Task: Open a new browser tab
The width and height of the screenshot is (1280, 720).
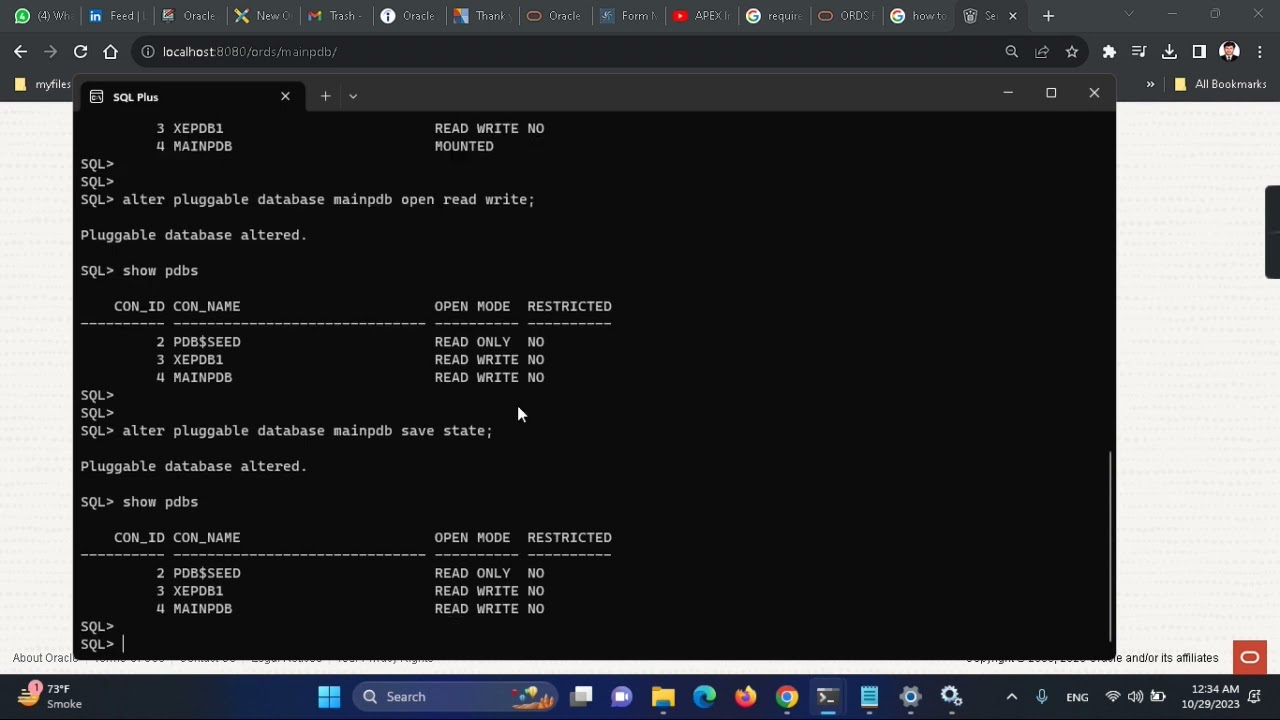Action: [x=1048, y=16]
